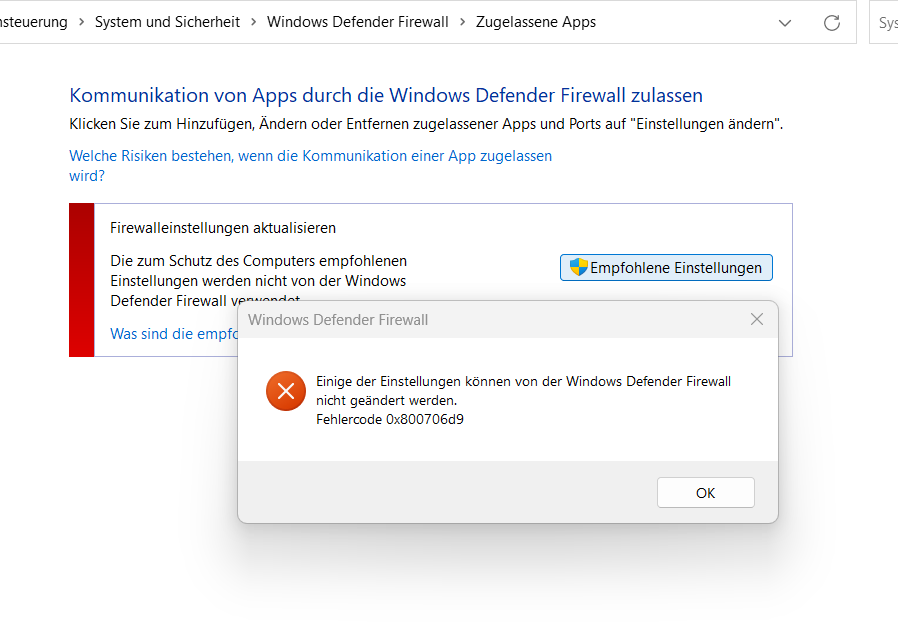Screen dimensions: 898x635
Task: Click the Empfohlene Einstellungen button
Action: coord(666,267)
